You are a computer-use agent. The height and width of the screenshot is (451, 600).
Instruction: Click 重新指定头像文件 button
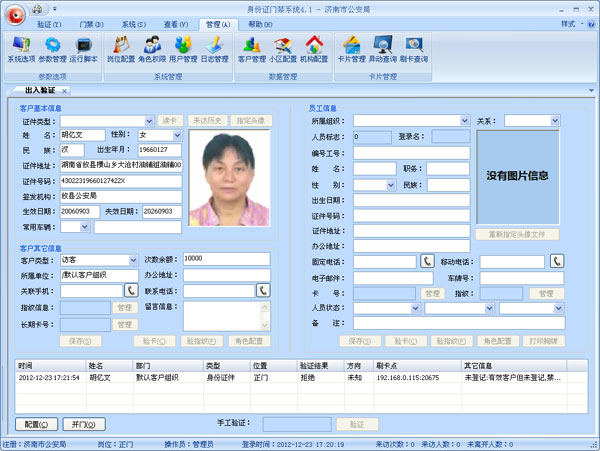pyautogui.click(x=517, y=234)
